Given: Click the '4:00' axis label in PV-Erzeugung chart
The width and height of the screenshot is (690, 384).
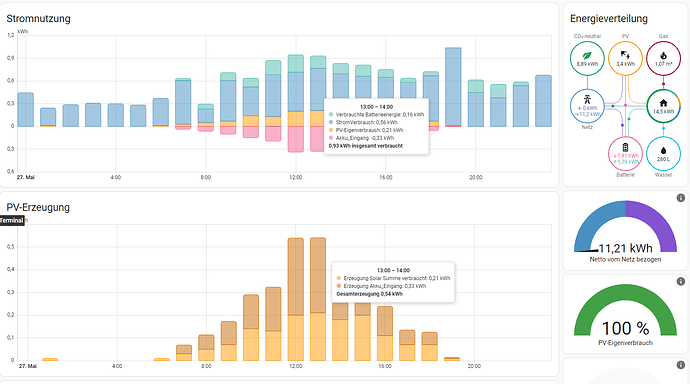Looking at the screenshot, I should coord(117,366).
